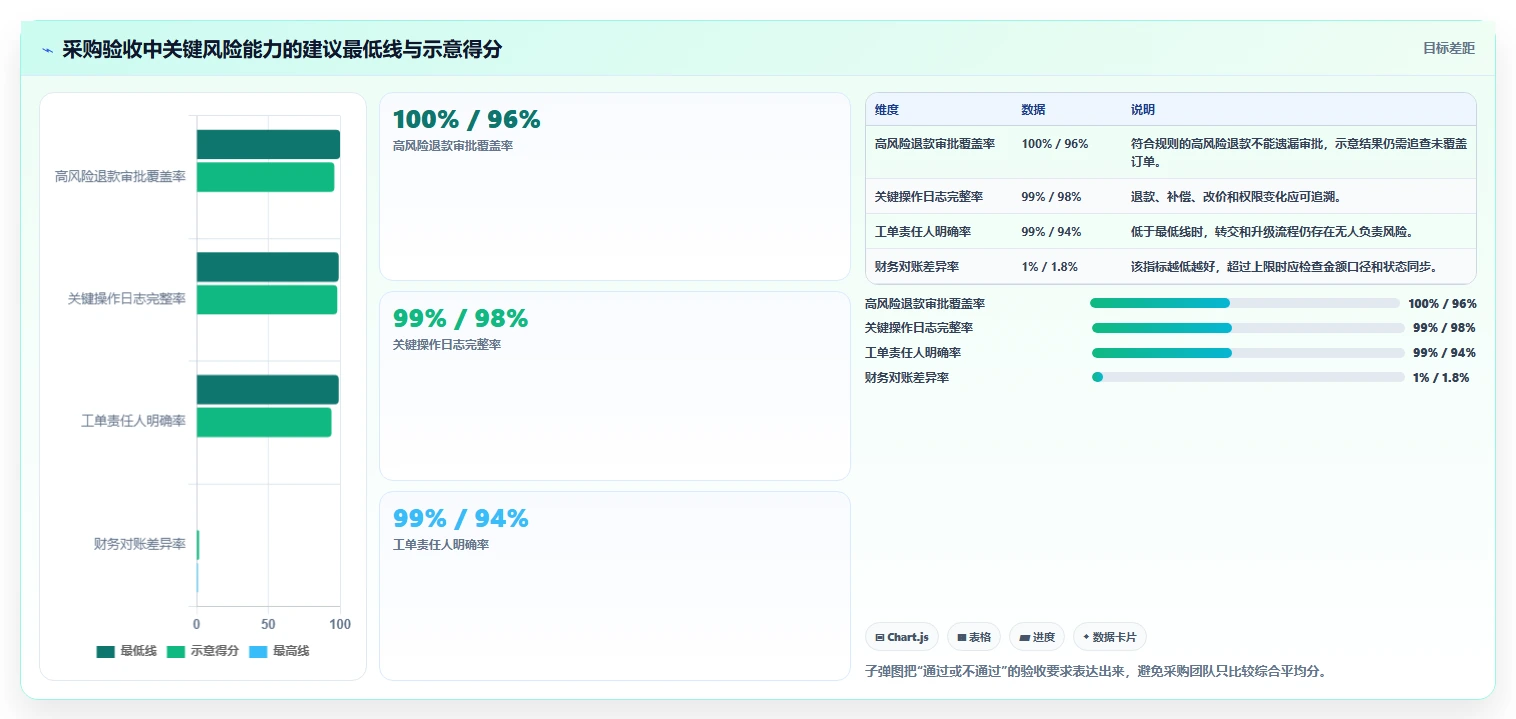
Task: Click the x-axis tick label 100
Action: click(x=340, y=625)
